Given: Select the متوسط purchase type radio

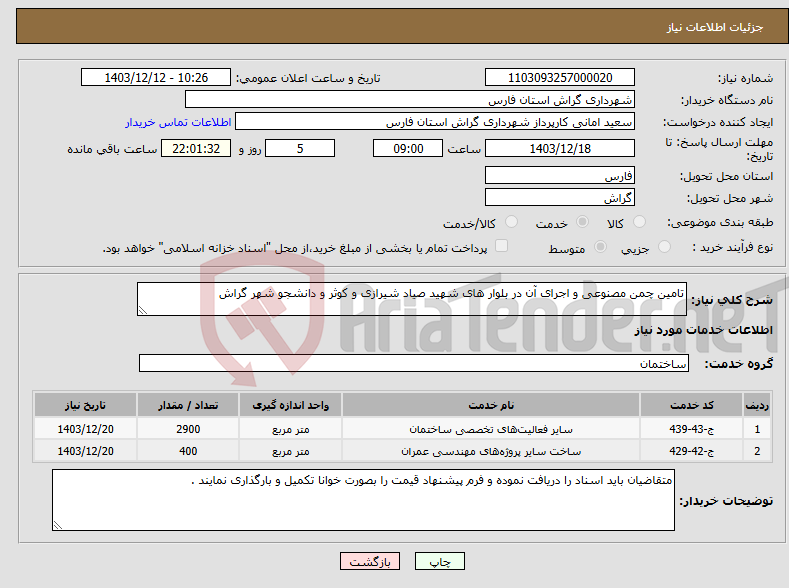Looking at the screenshot, I should point(600,246).
